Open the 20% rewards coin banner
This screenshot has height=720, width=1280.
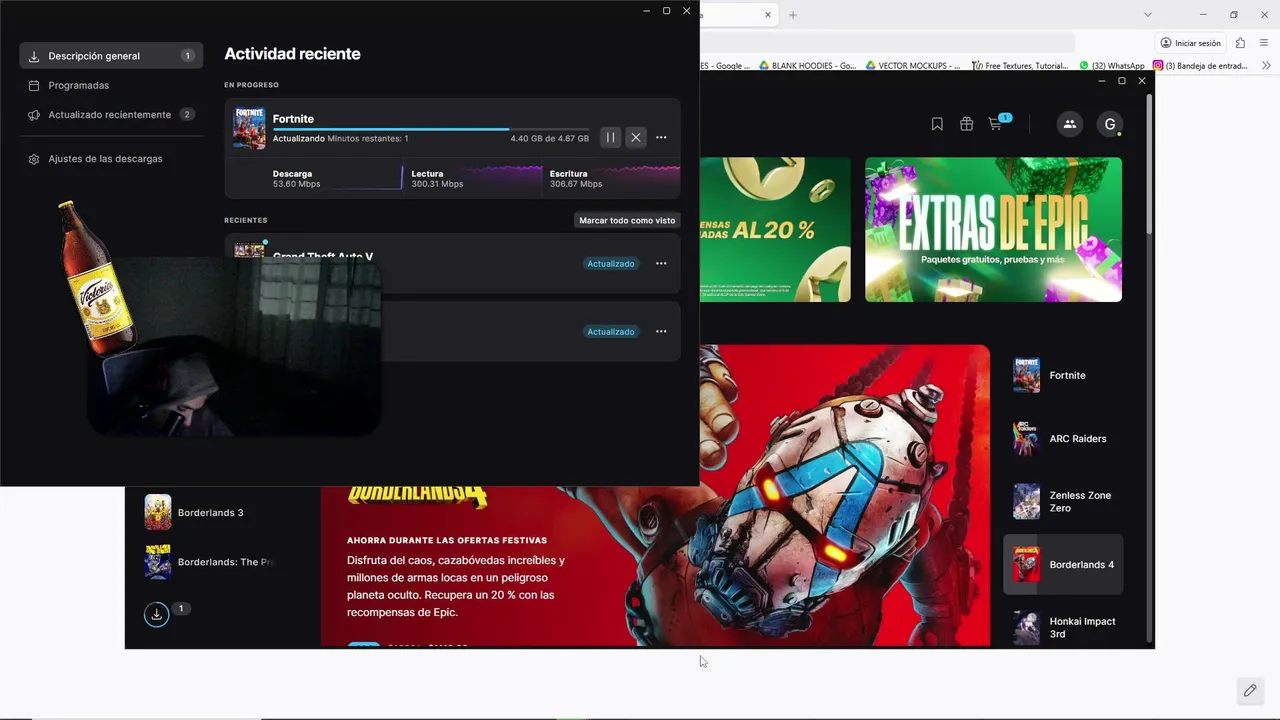coord(775,229)
